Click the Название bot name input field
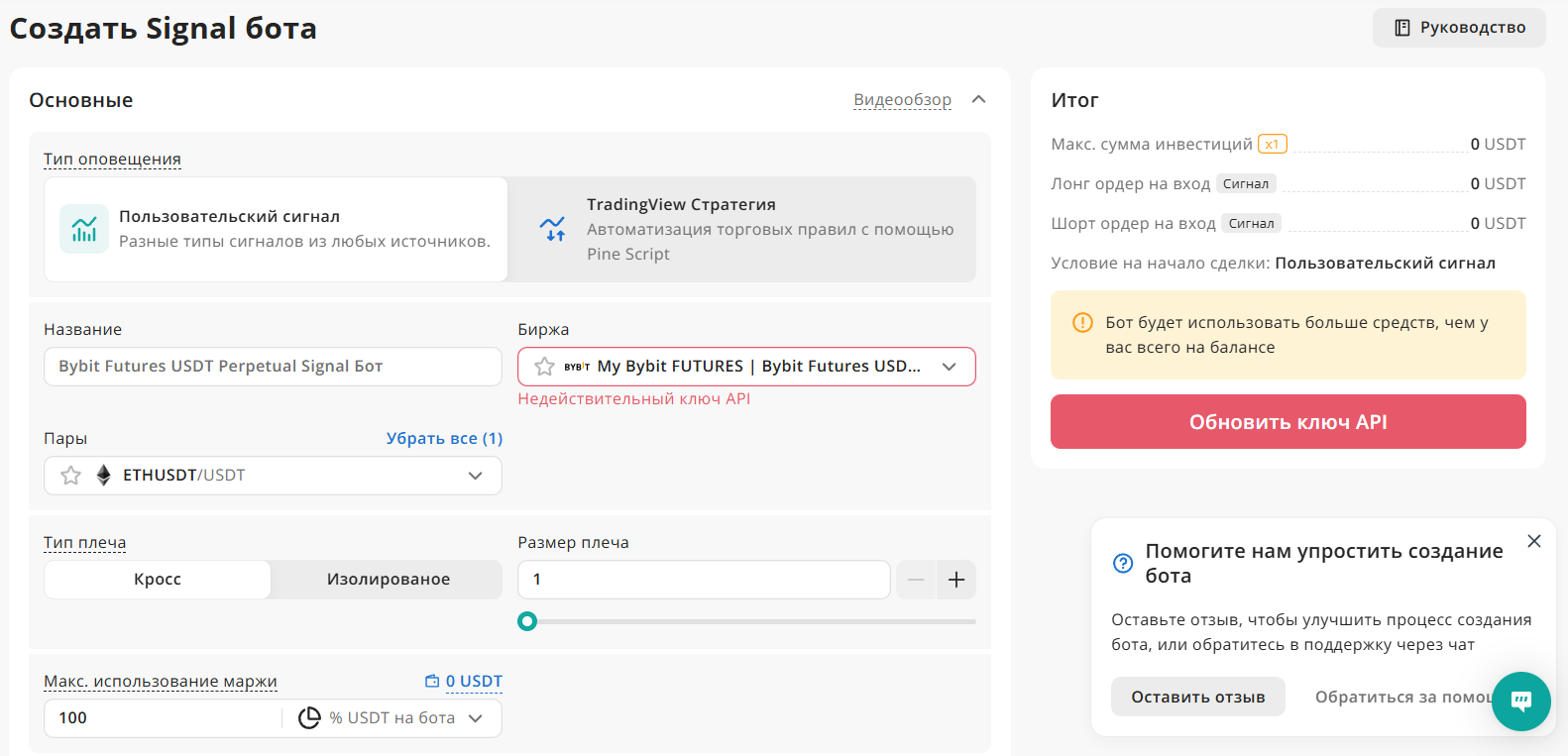 coord(273,367)
